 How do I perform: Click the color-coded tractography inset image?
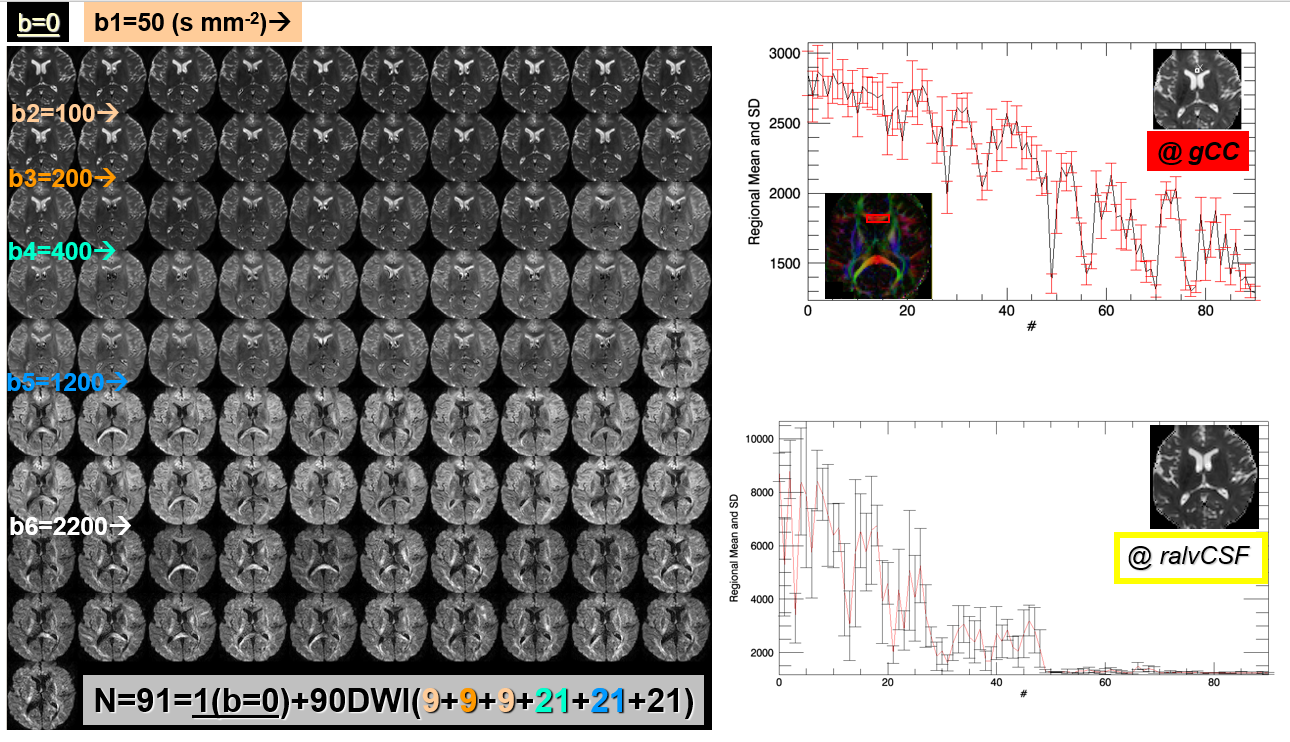coord(878,245)
